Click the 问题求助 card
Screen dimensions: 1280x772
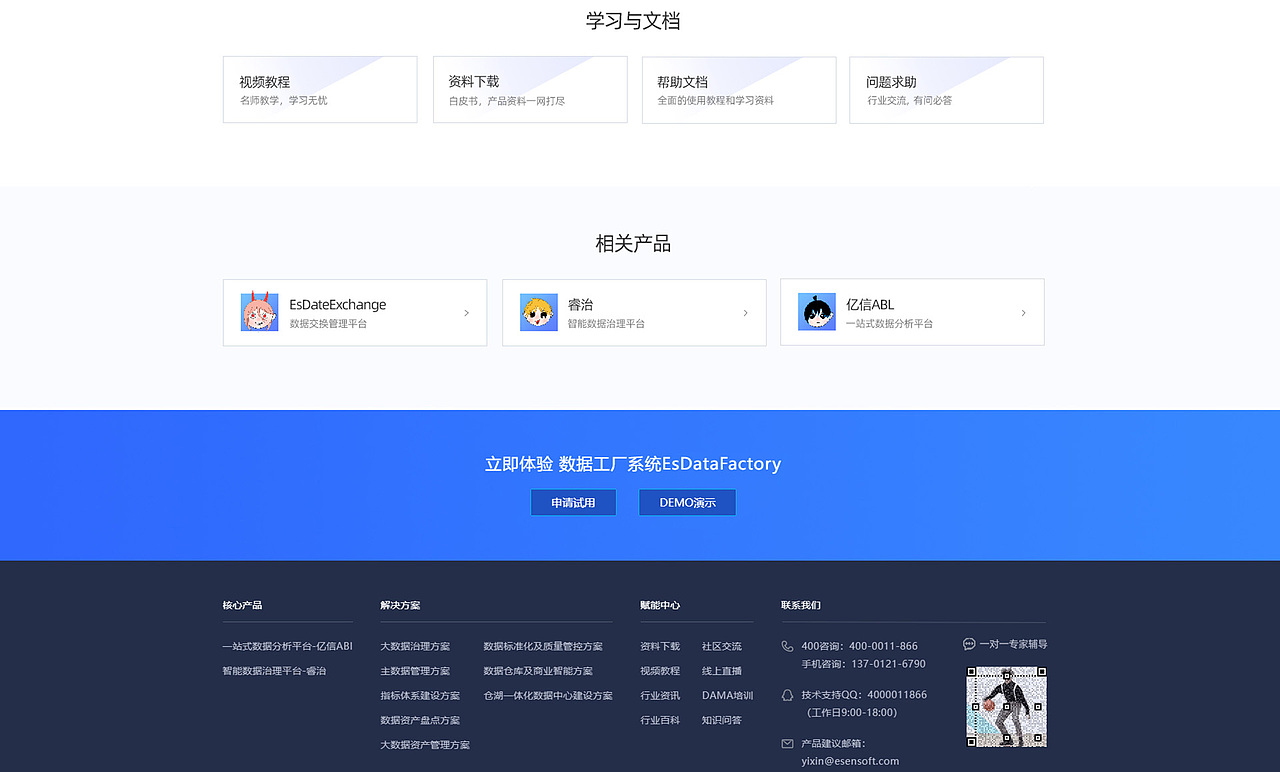946,89
